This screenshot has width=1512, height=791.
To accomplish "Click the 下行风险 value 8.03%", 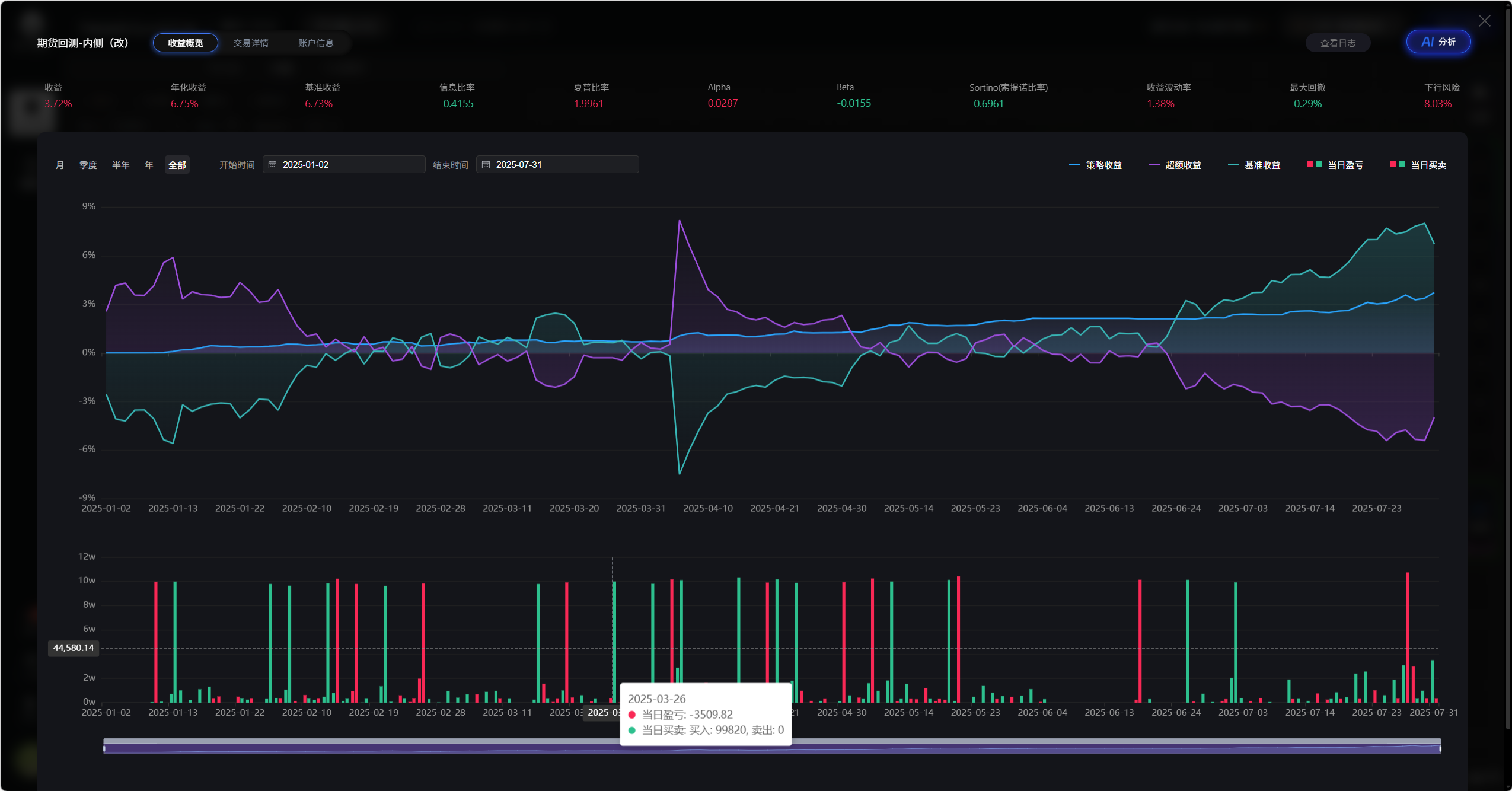I will click(x=1438, y=104).
